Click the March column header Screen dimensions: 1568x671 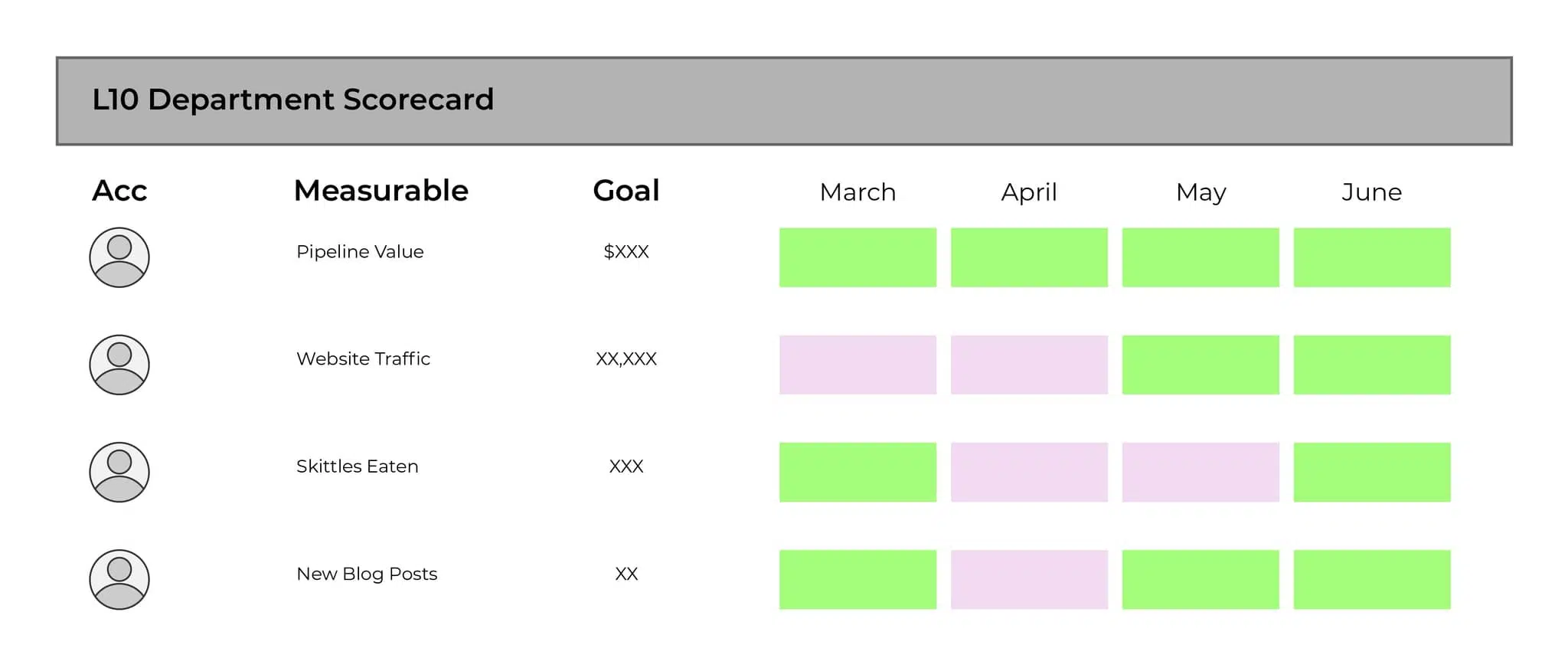(x=857, y=191)
